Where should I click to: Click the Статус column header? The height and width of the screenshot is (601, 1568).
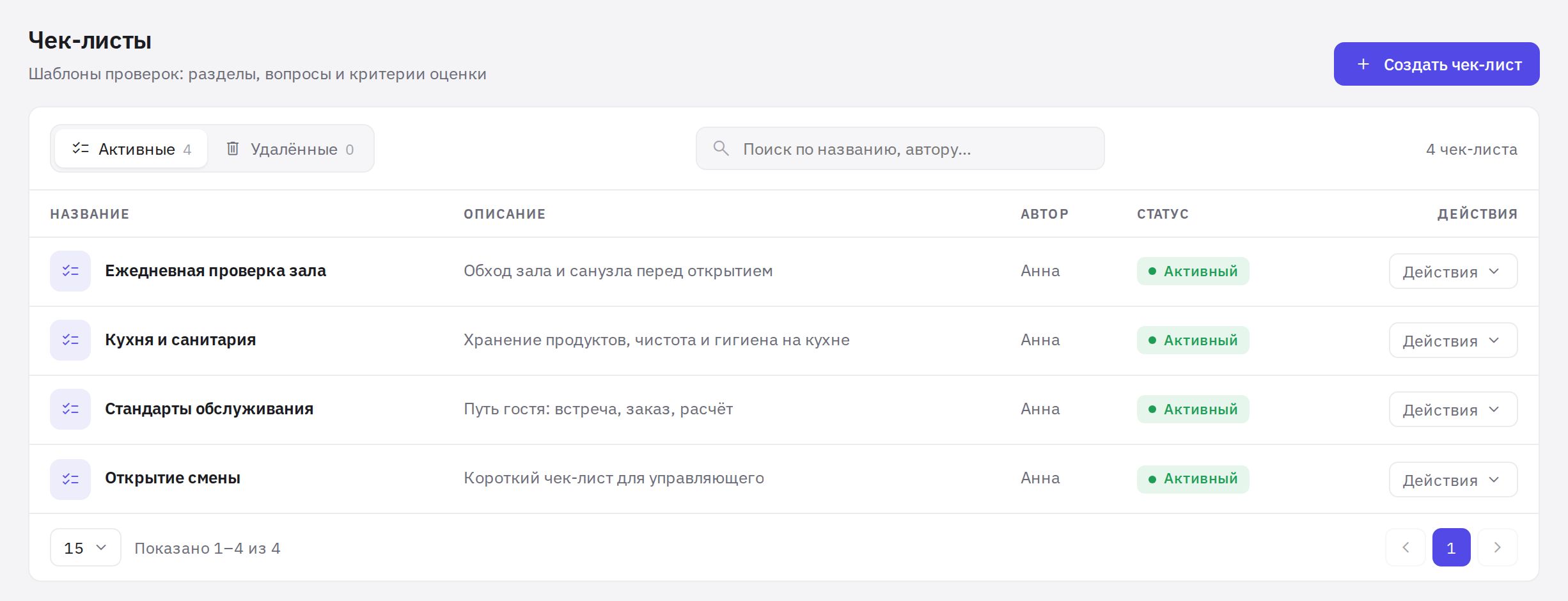(1163, 214)
